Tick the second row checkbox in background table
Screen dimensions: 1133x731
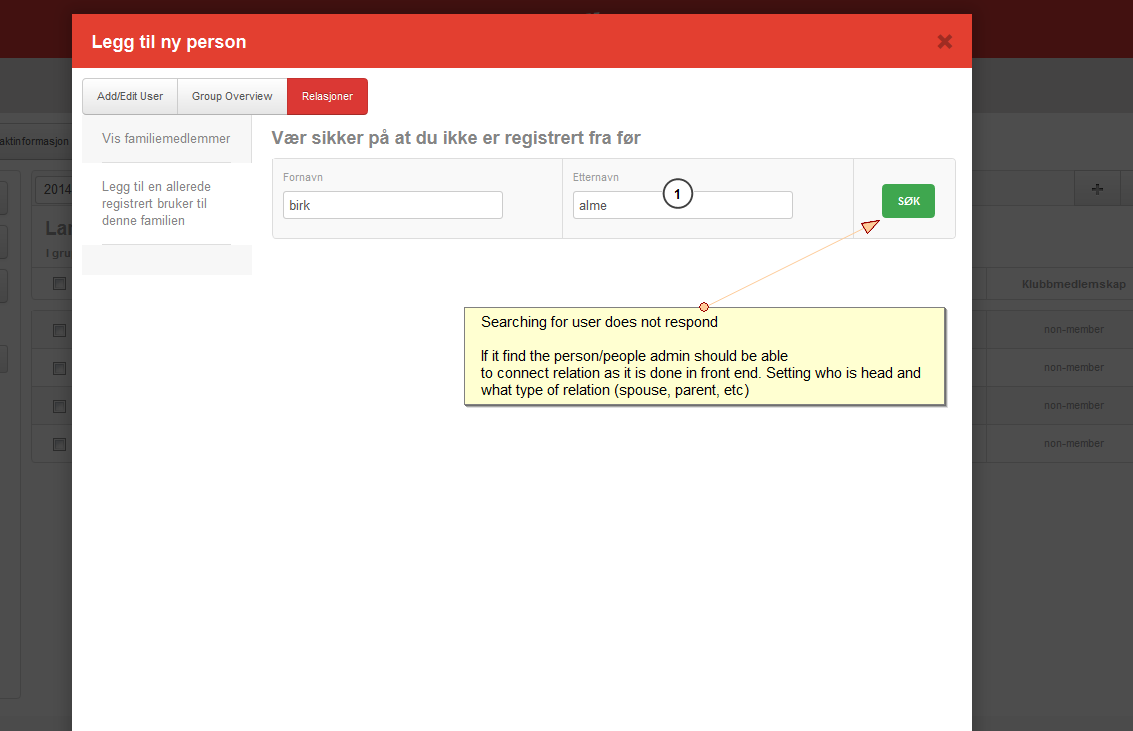click(x=59, y=368)
